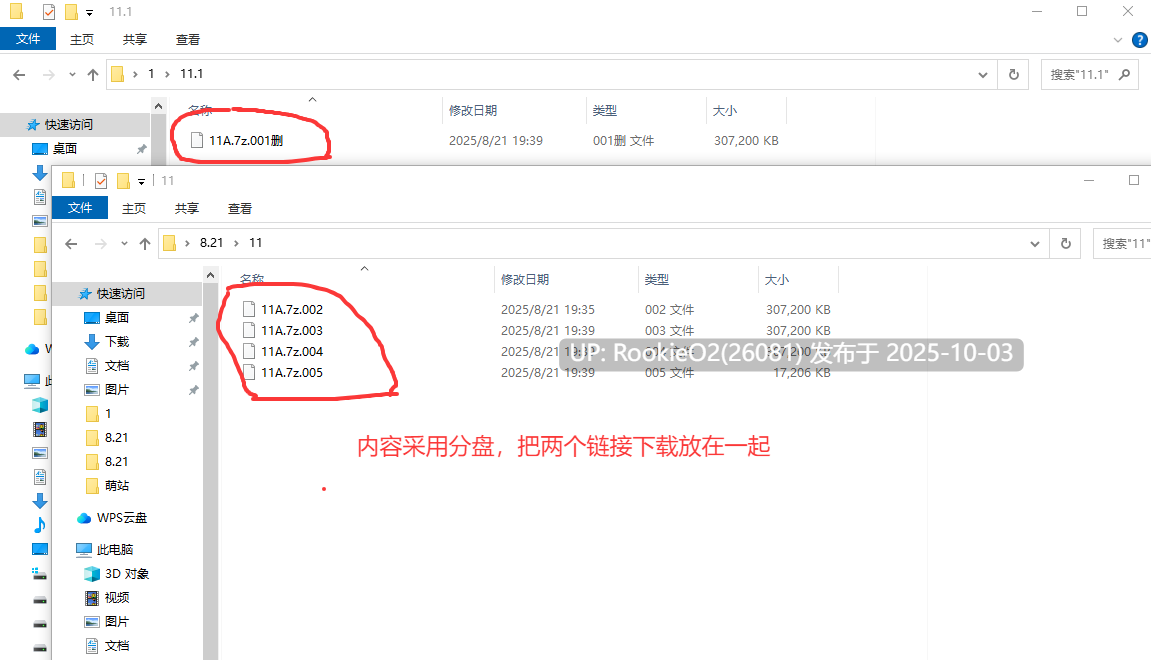The image size is (1151, 660).
Task: Select the file 11A.7z.003
Action: [291, 330]
